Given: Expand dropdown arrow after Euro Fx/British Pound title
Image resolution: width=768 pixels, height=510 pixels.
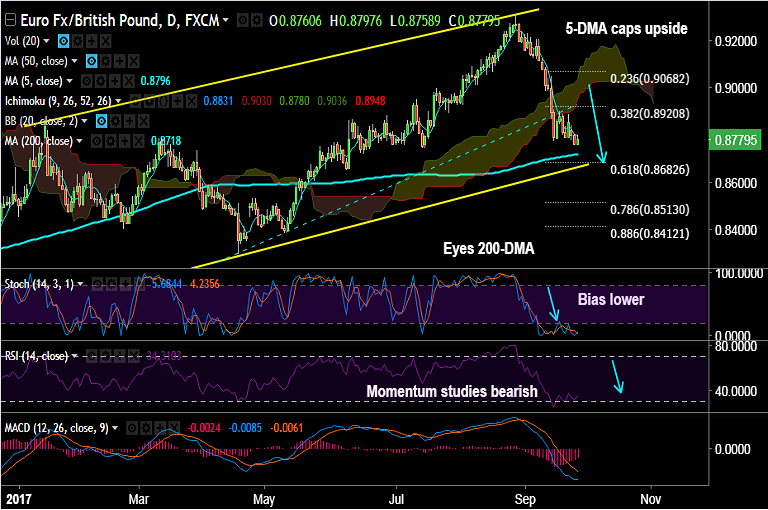Looking at the screenshot, I should [x=225, y=20].
